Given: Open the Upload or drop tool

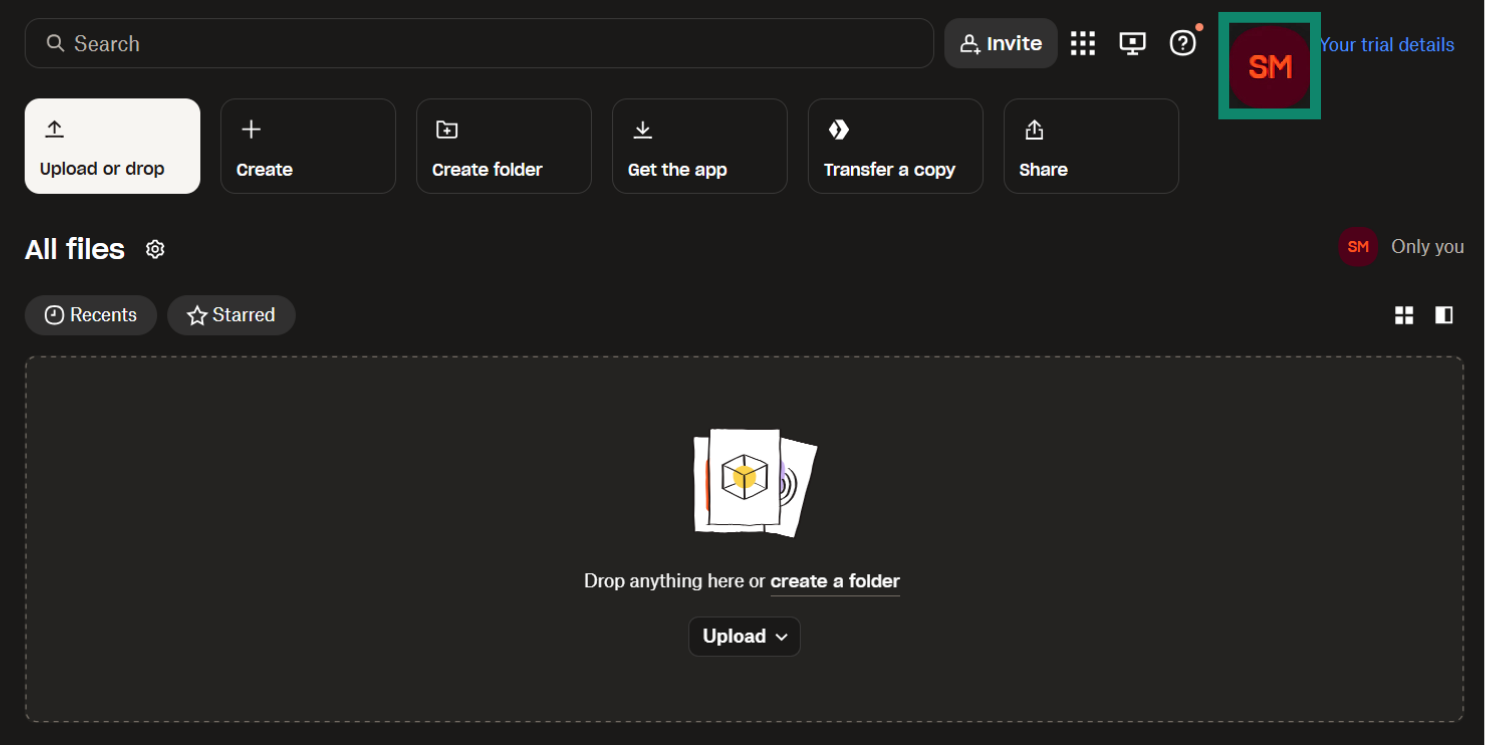Looking at the screenshot, I should pos(111,146).
